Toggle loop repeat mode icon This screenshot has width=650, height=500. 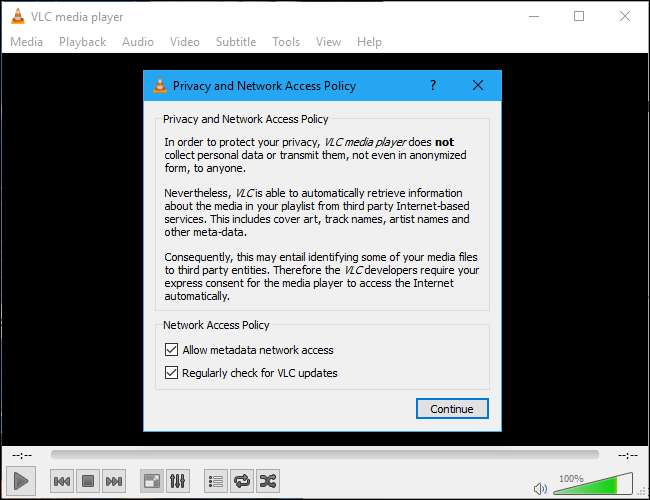pyautogui.click(x=241, y=481)
